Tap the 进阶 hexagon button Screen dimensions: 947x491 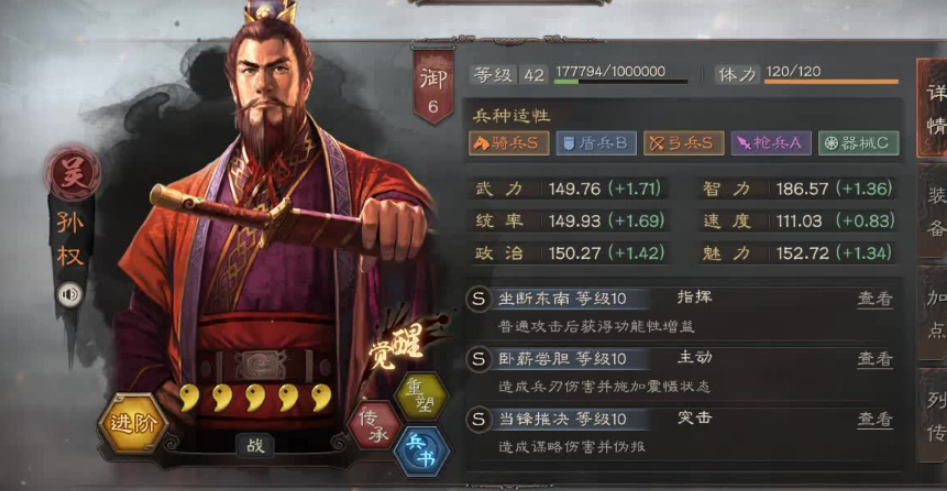coord(133,423)
